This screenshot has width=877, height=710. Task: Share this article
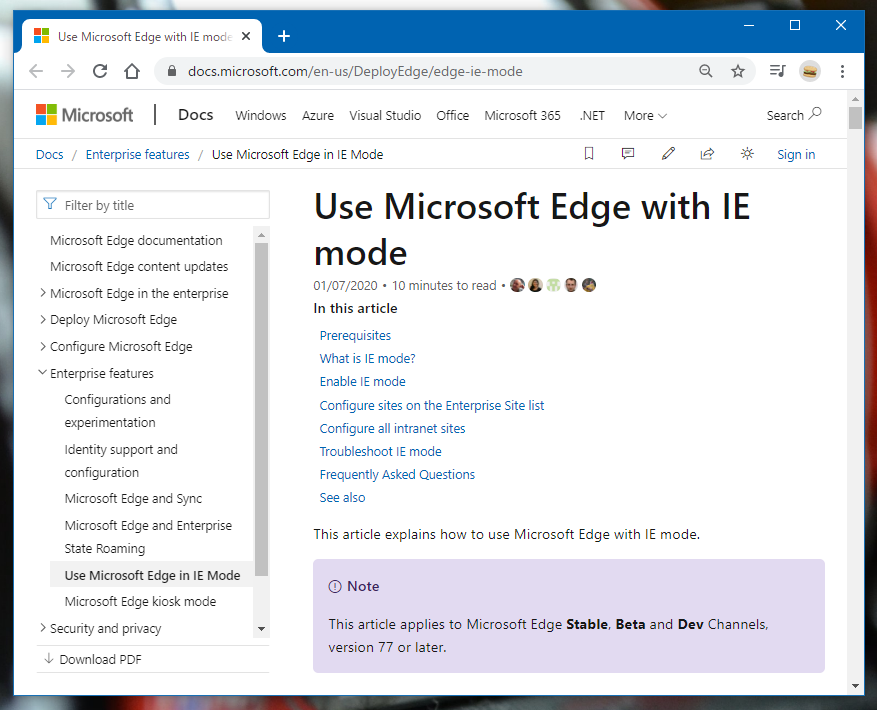(708, 154)
